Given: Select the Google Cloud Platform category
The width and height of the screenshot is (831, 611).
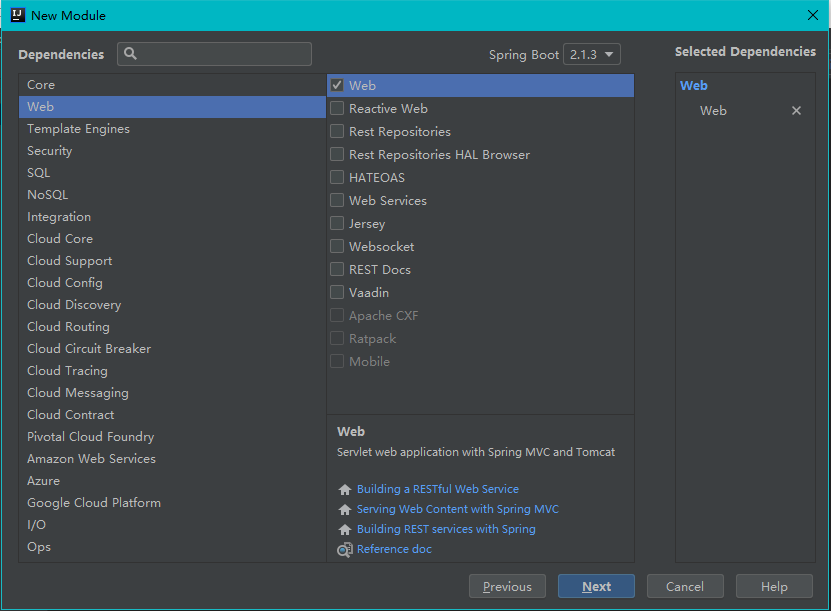Looking at the screenshot, I should (172, 502).
